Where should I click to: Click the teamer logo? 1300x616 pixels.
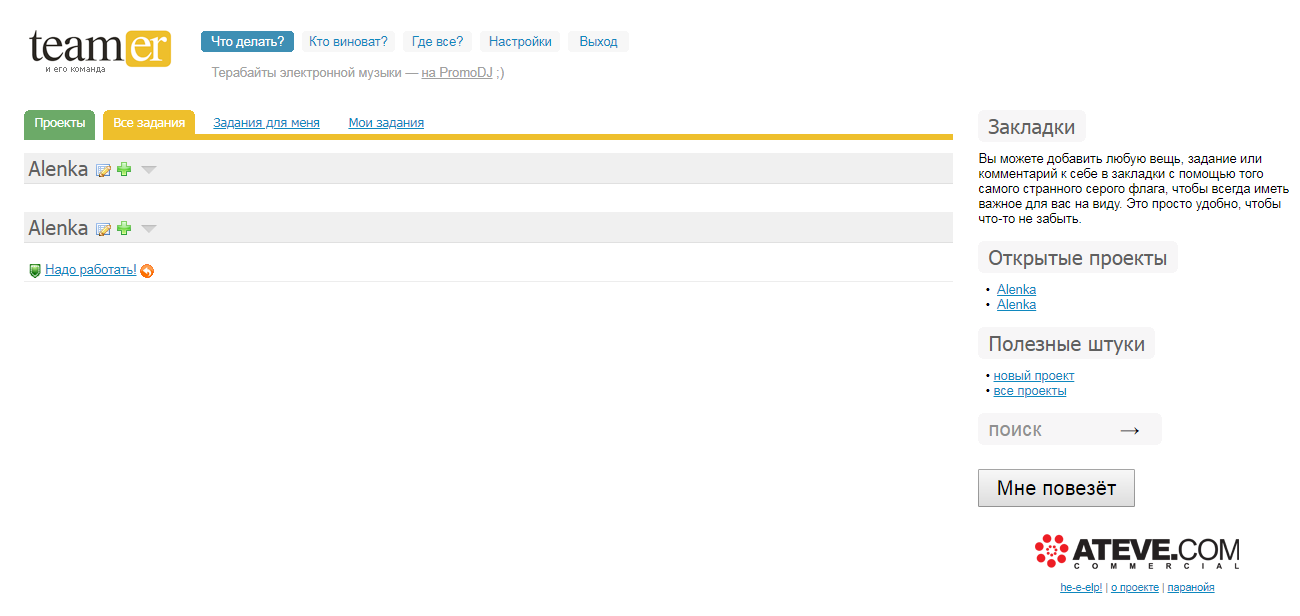(x=100, y=50)
